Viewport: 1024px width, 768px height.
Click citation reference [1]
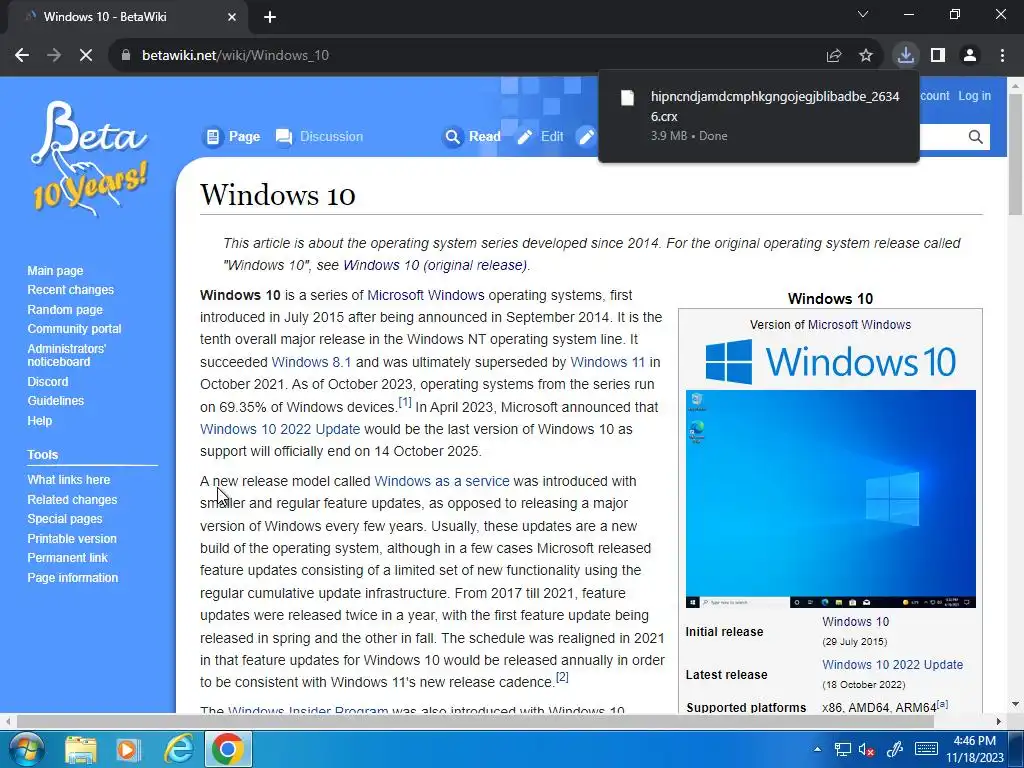click(x=405, y=402)
